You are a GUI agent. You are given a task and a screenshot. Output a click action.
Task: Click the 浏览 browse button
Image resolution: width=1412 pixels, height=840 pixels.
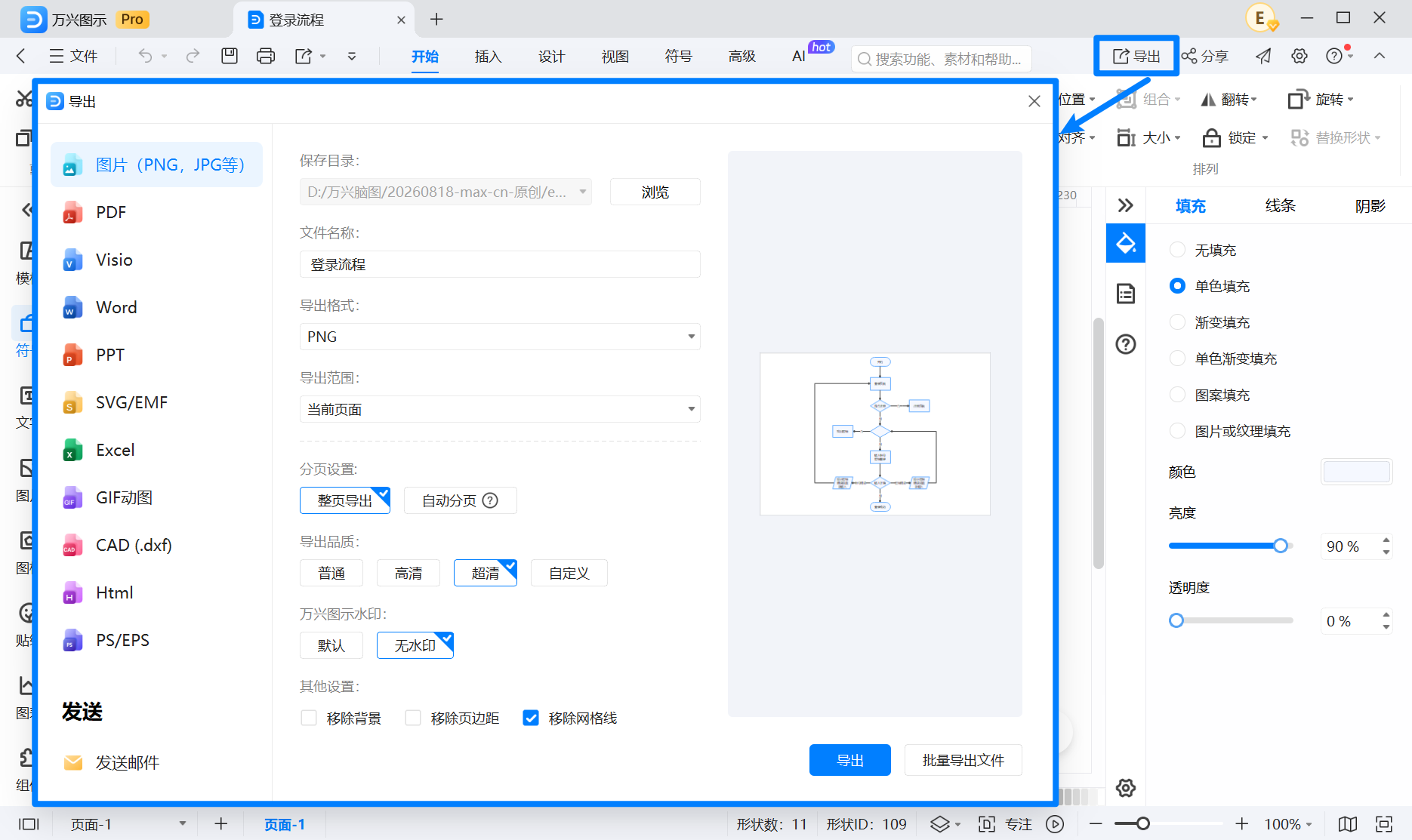(655, 192)
